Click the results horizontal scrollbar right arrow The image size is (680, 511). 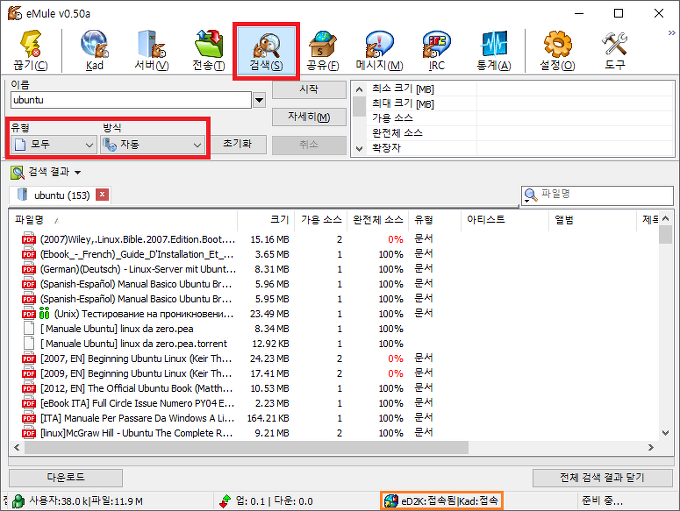click(x=651, y=447)
